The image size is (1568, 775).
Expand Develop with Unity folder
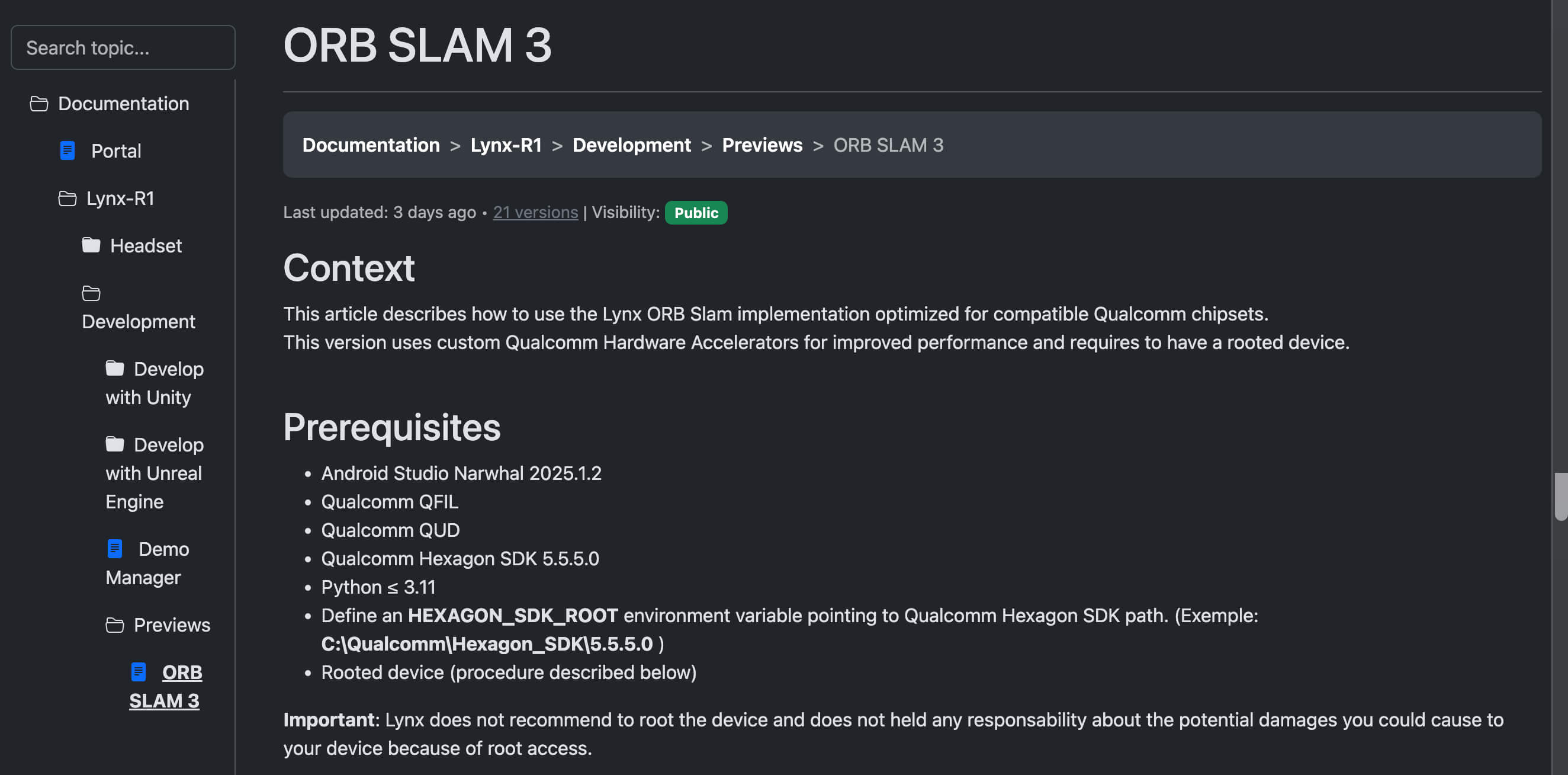click(x=168, y=369)
